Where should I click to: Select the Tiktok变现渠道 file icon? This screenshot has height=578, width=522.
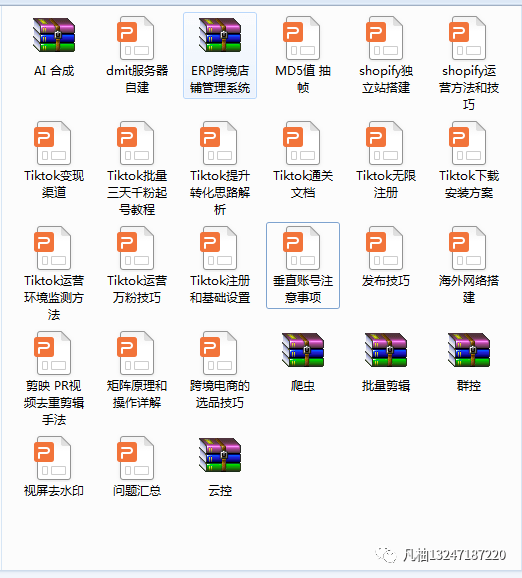click(x=53, y=143)
